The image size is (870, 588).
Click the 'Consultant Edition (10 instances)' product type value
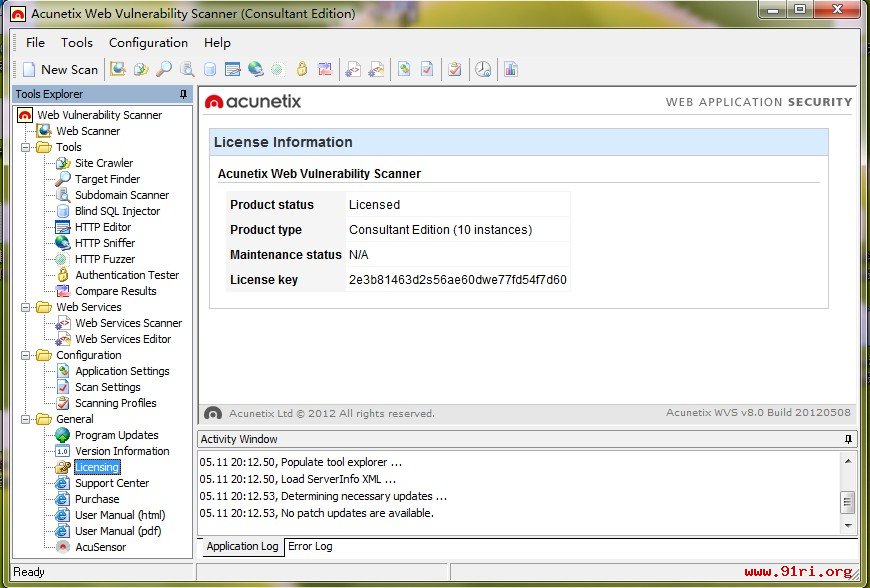point(441,230)
